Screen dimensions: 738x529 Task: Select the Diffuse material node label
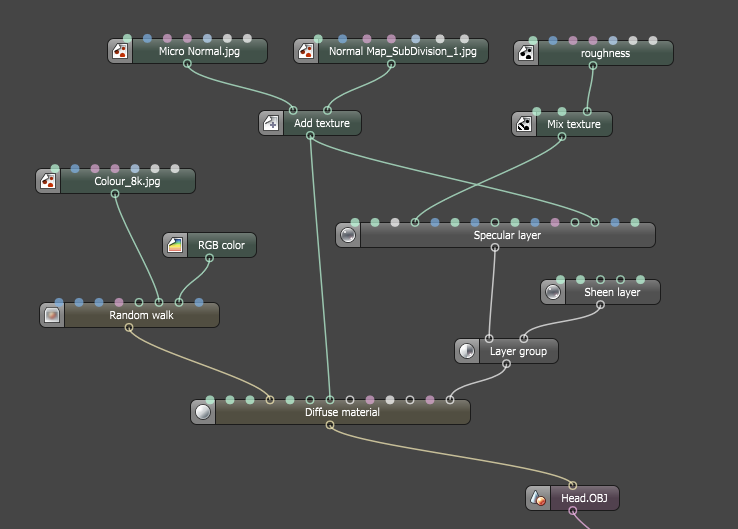(342, 412)
